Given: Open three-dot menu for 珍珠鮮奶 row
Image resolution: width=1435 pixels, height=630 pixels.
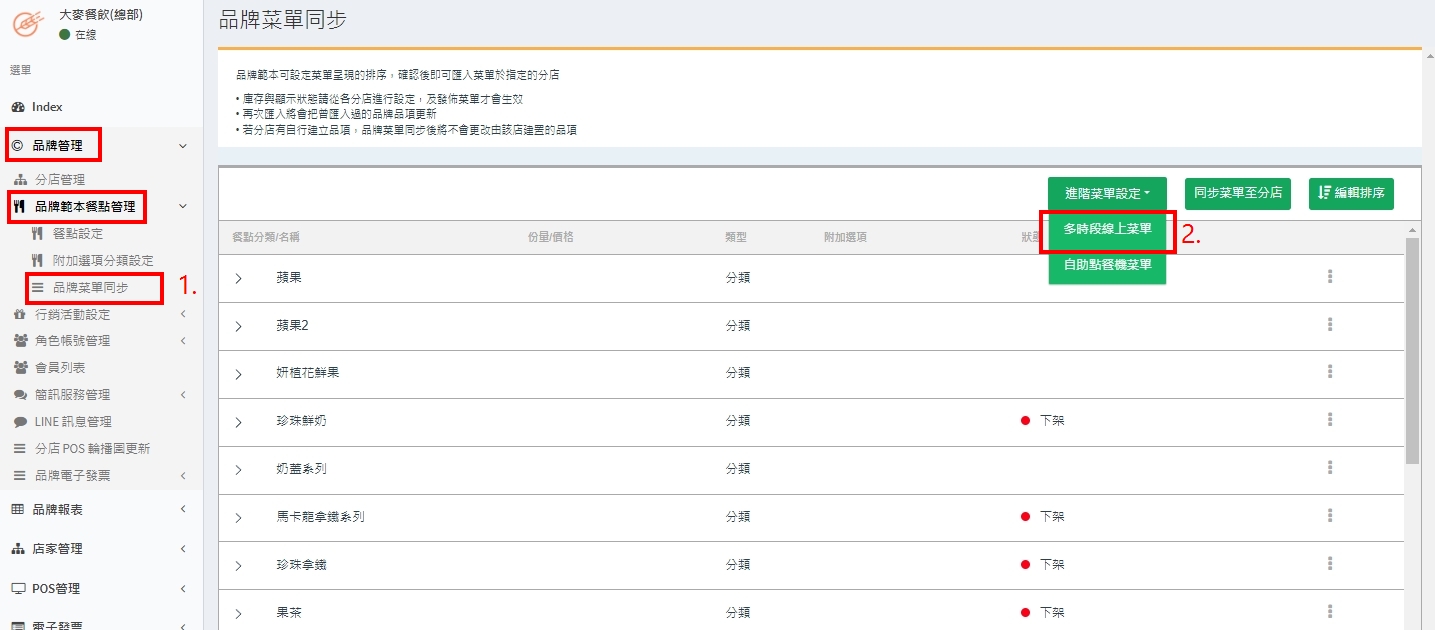Looking at the screenshot, I should [x=1330, y=420].
